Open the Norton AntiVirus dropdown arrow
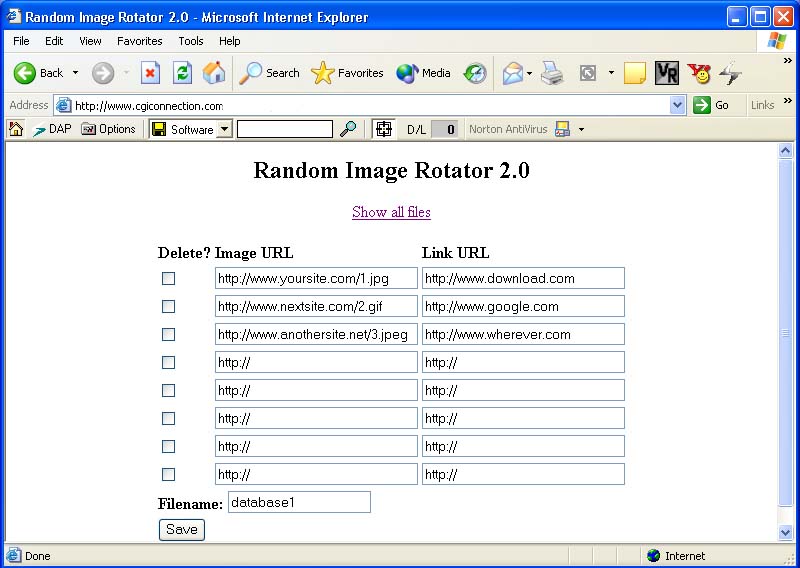The width and height of the screenshot is (800, 568). [581, 130]
